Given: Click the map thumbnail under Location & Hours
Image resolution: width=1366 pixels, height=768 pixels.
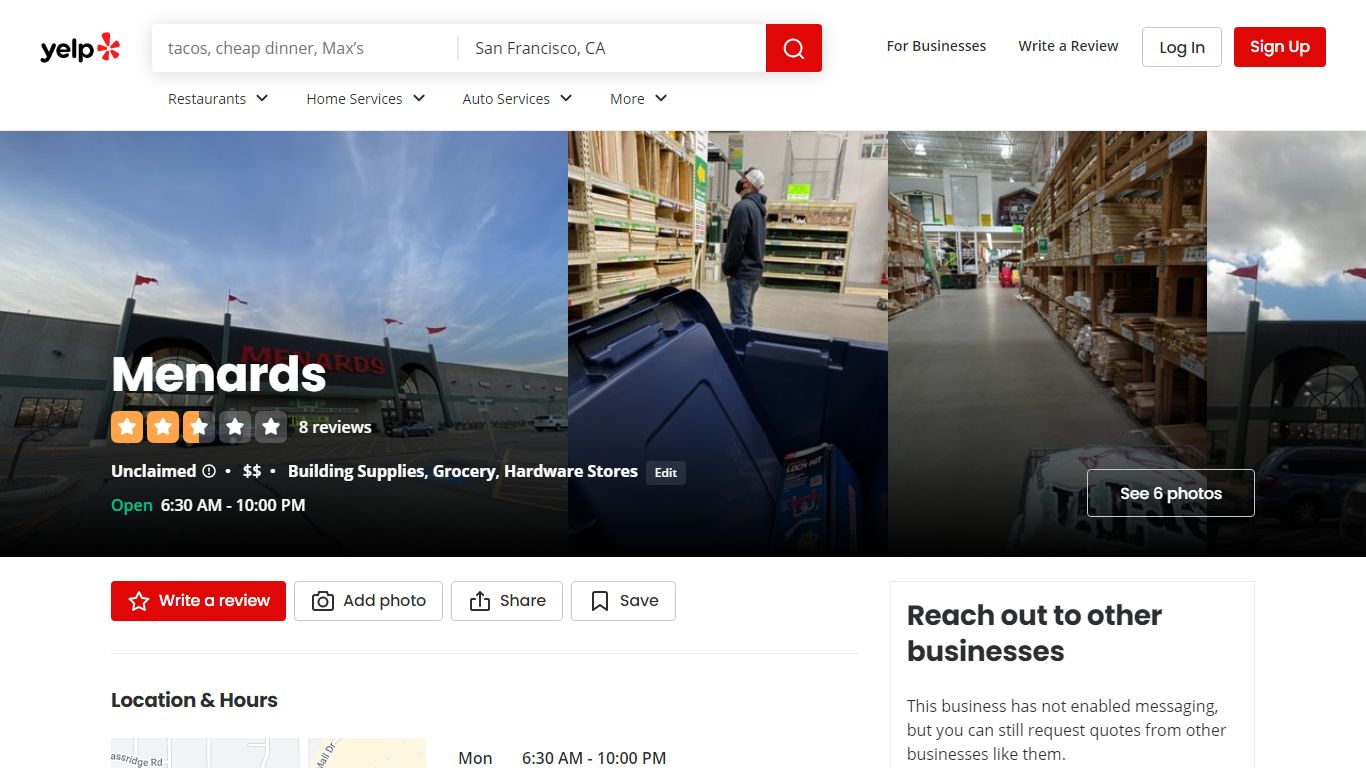Looking at the screenshot, I should point(268,753).
